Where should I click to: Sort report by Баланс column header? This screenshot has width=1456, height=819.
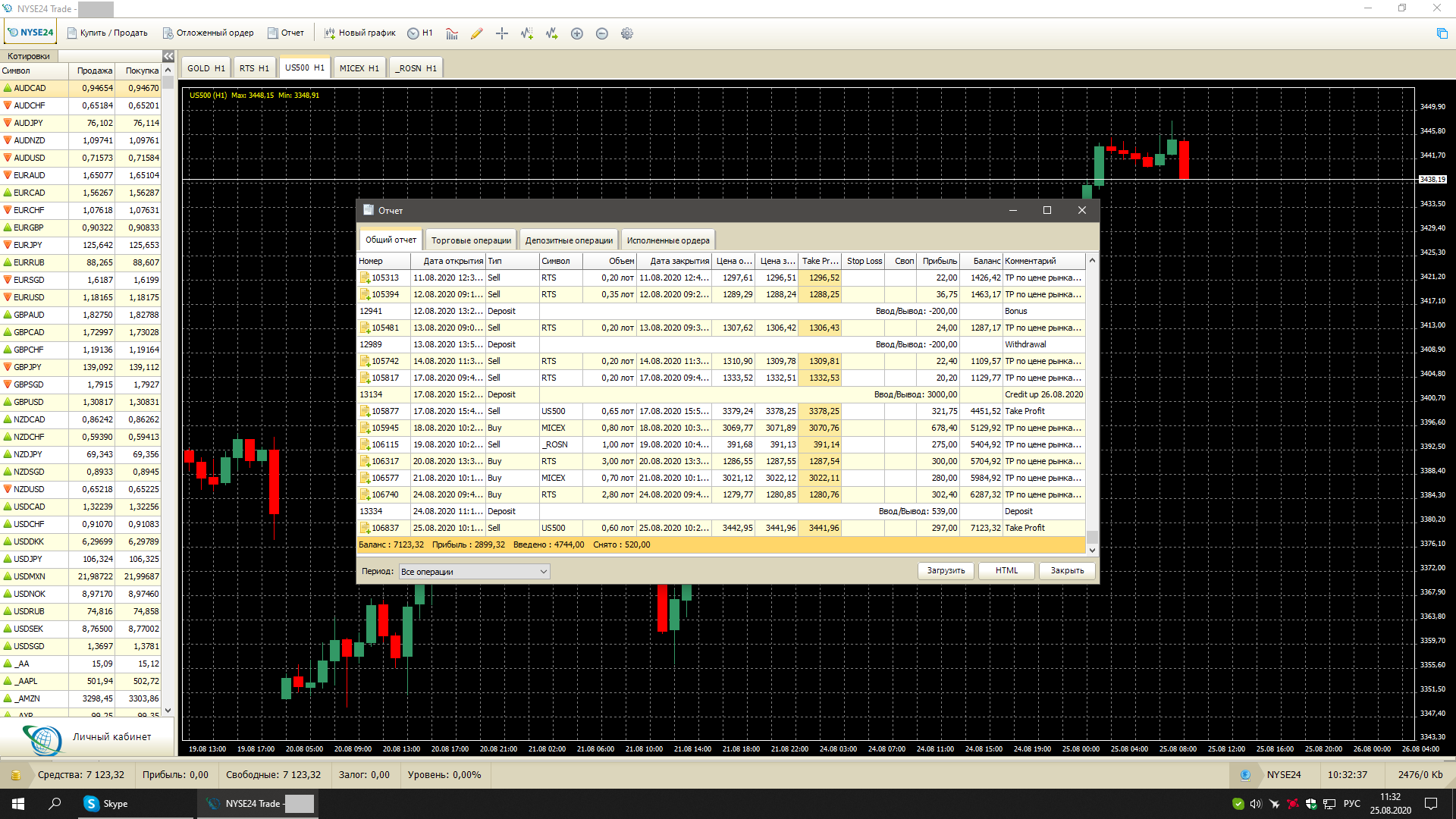pos(982,261)
